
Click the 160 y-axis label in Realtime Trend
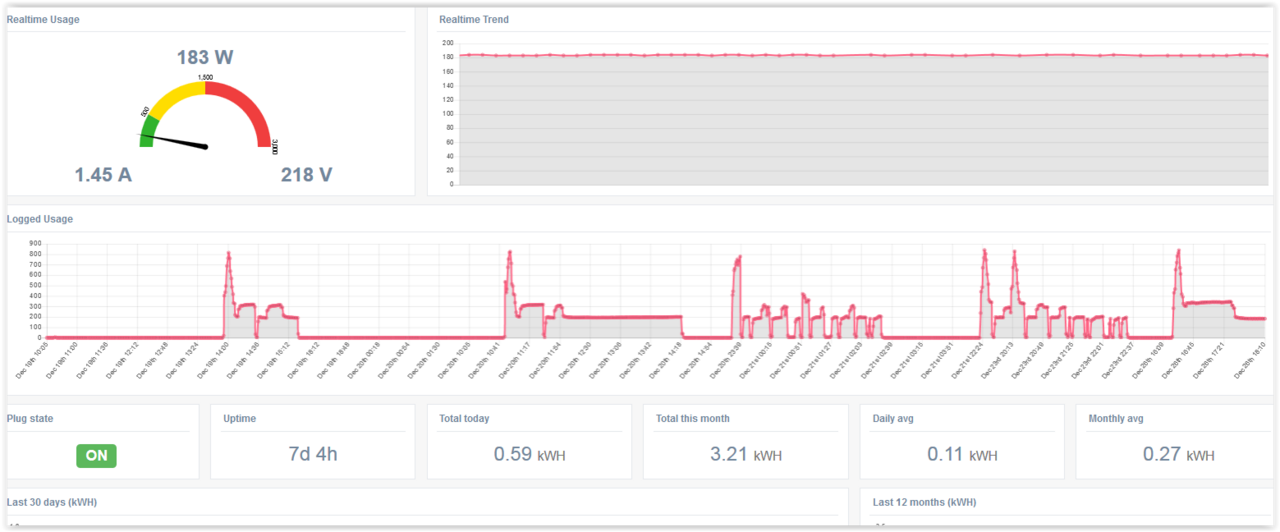[448, 71]
